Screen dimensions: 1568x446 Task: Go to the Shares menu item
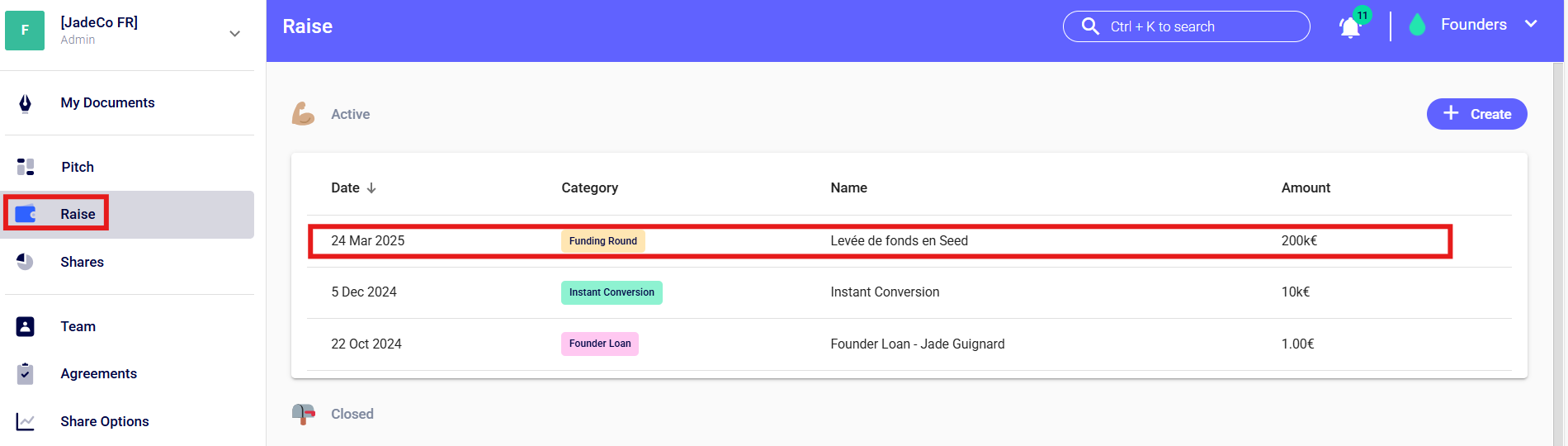pos(82,262)
